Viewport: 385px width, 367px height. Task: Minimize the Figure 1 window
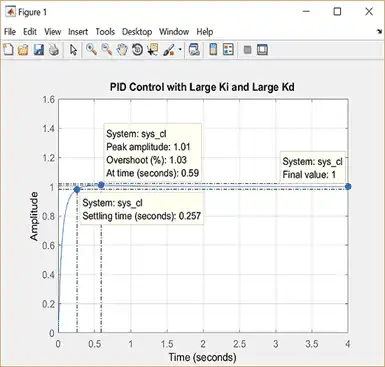[307, 12]
